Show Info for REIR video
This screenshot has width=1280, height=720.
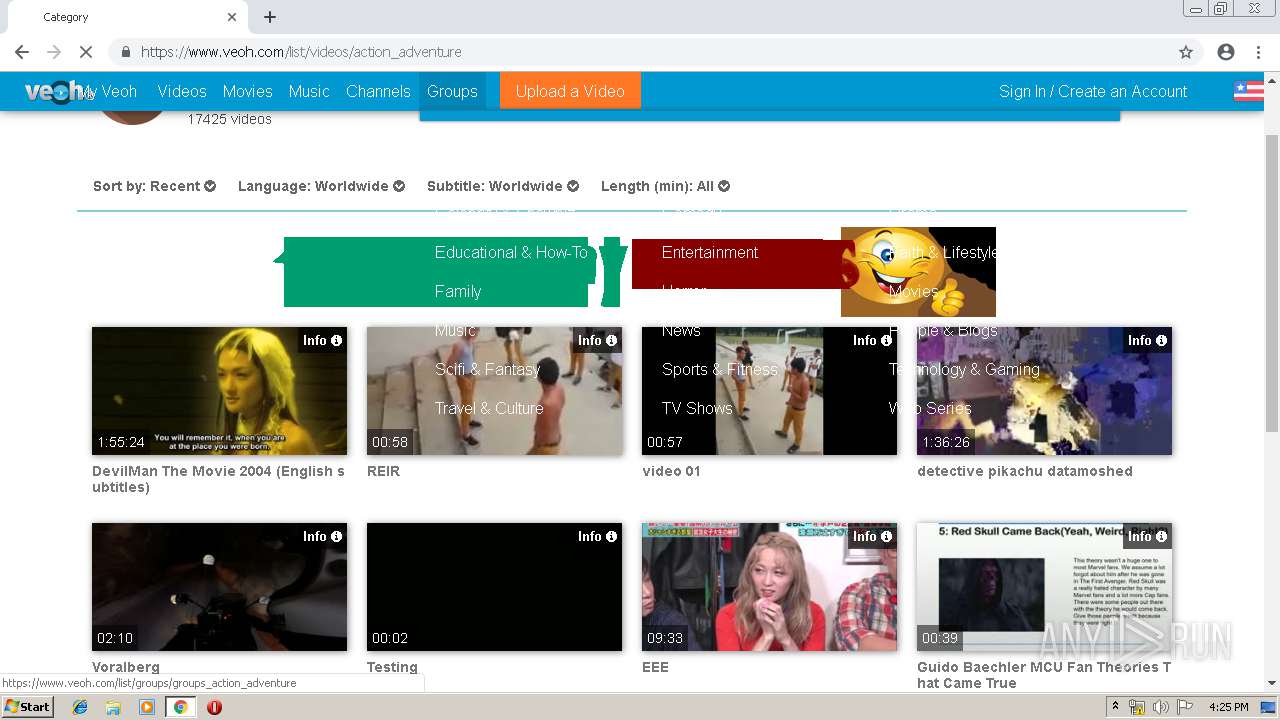[597, 341]
